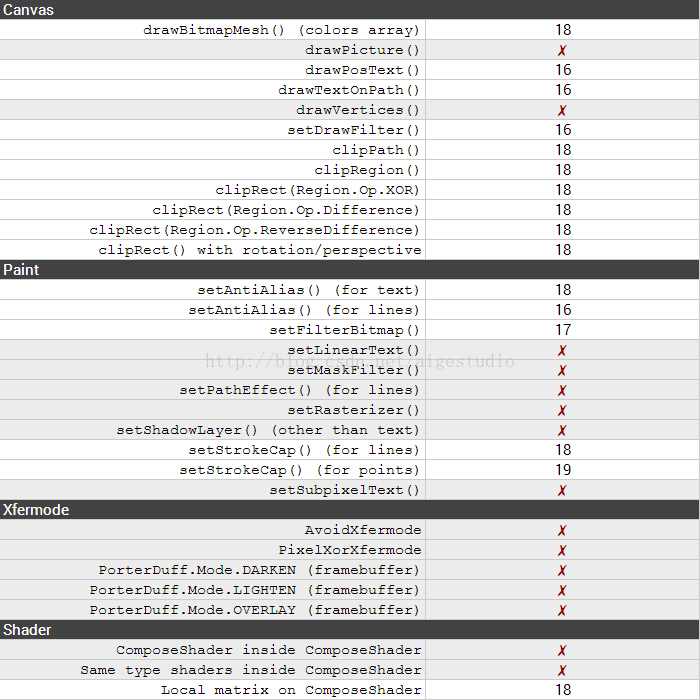Select the clipRegion() label

click(x=367, y=170)
